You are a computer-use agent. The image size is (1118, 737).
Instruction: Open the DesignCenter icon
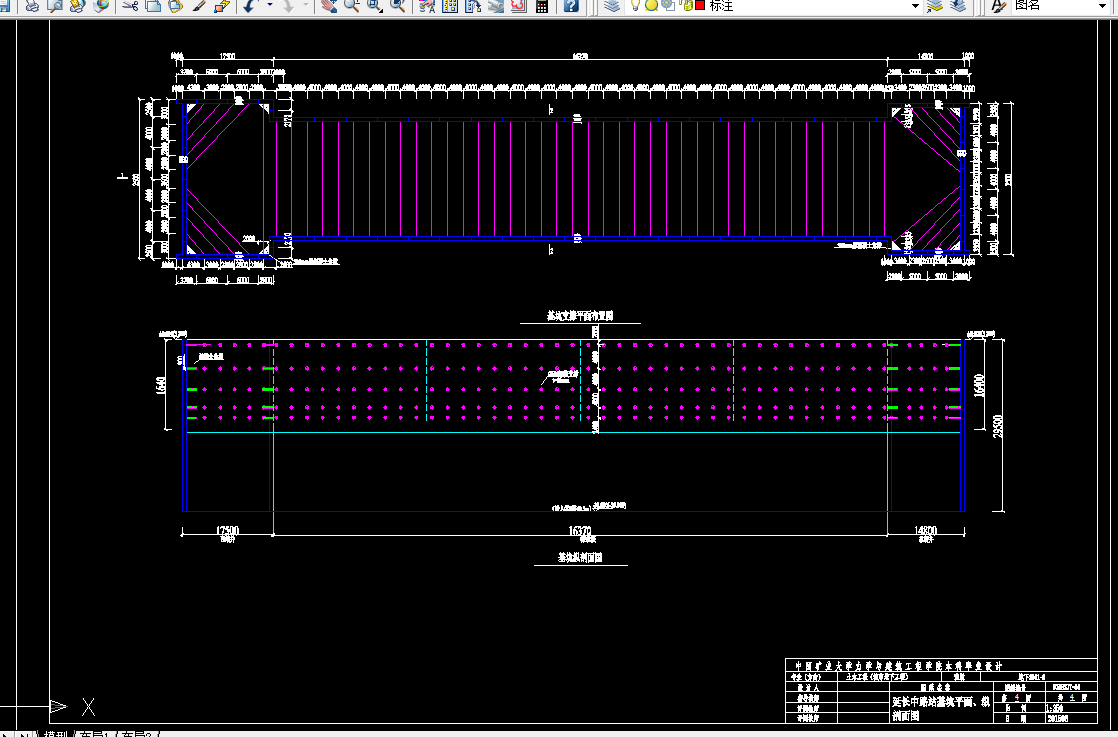pos(450,6)
